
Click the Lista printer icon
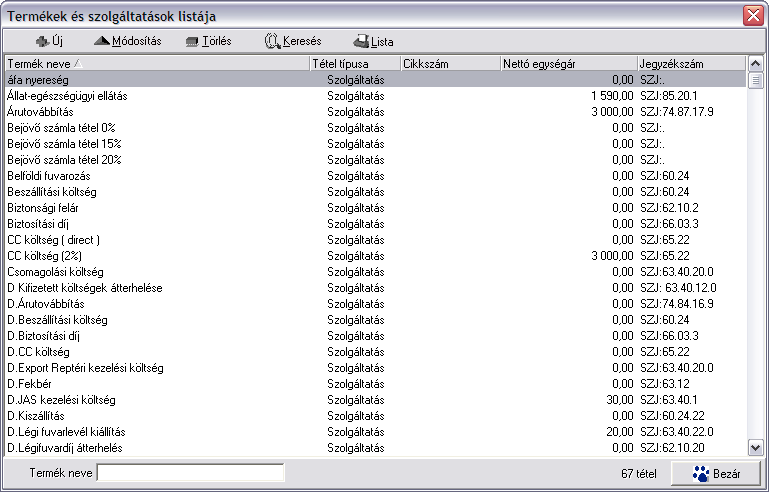point(361,41)
